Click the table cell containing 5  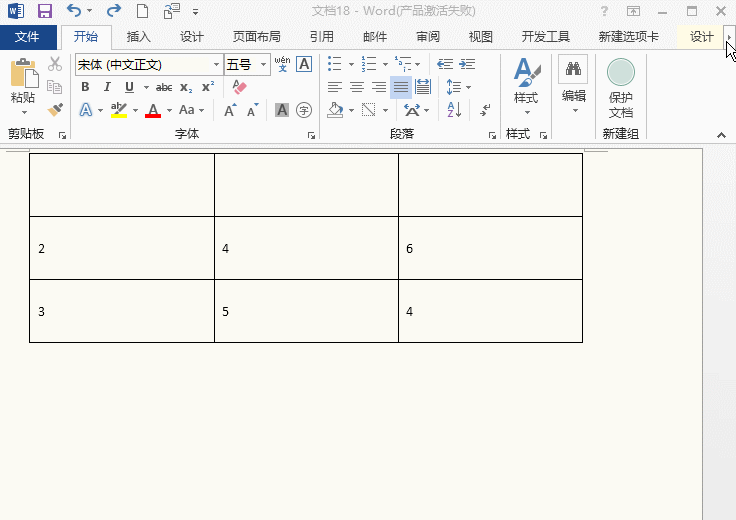tap(307, 311)
